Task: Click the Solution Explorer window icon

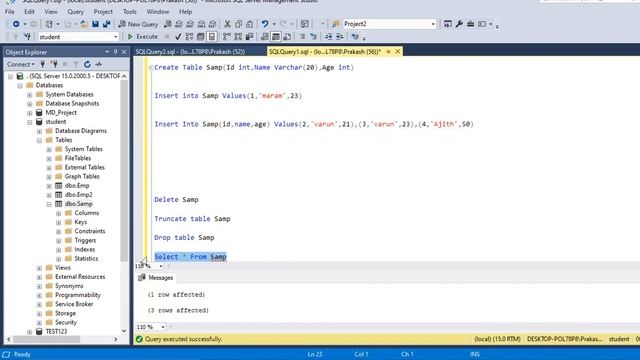Action: click(448, 24)
